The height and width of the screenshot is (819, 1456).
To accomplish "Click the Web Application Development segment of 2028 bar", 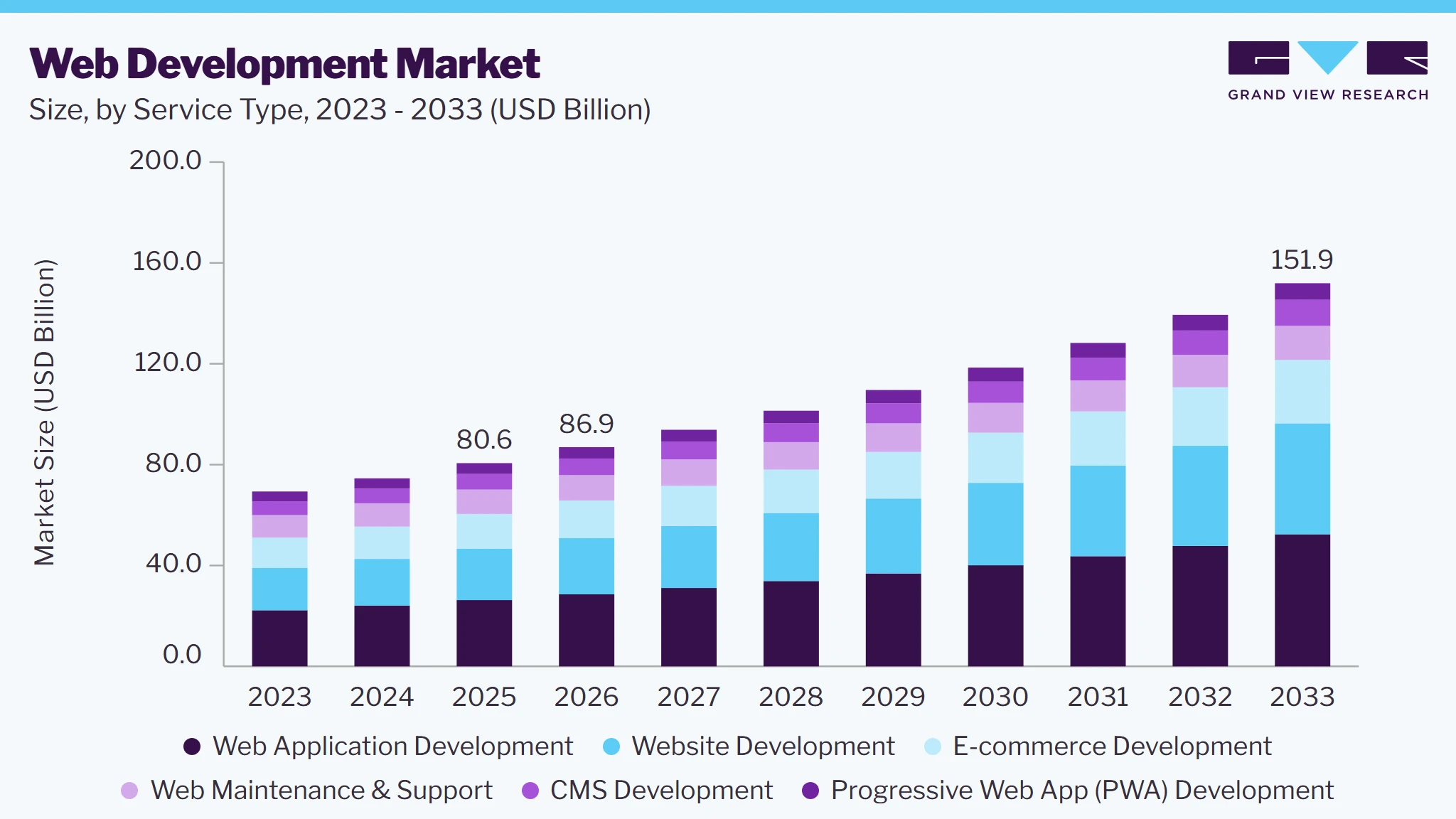I will click(791, 623).
